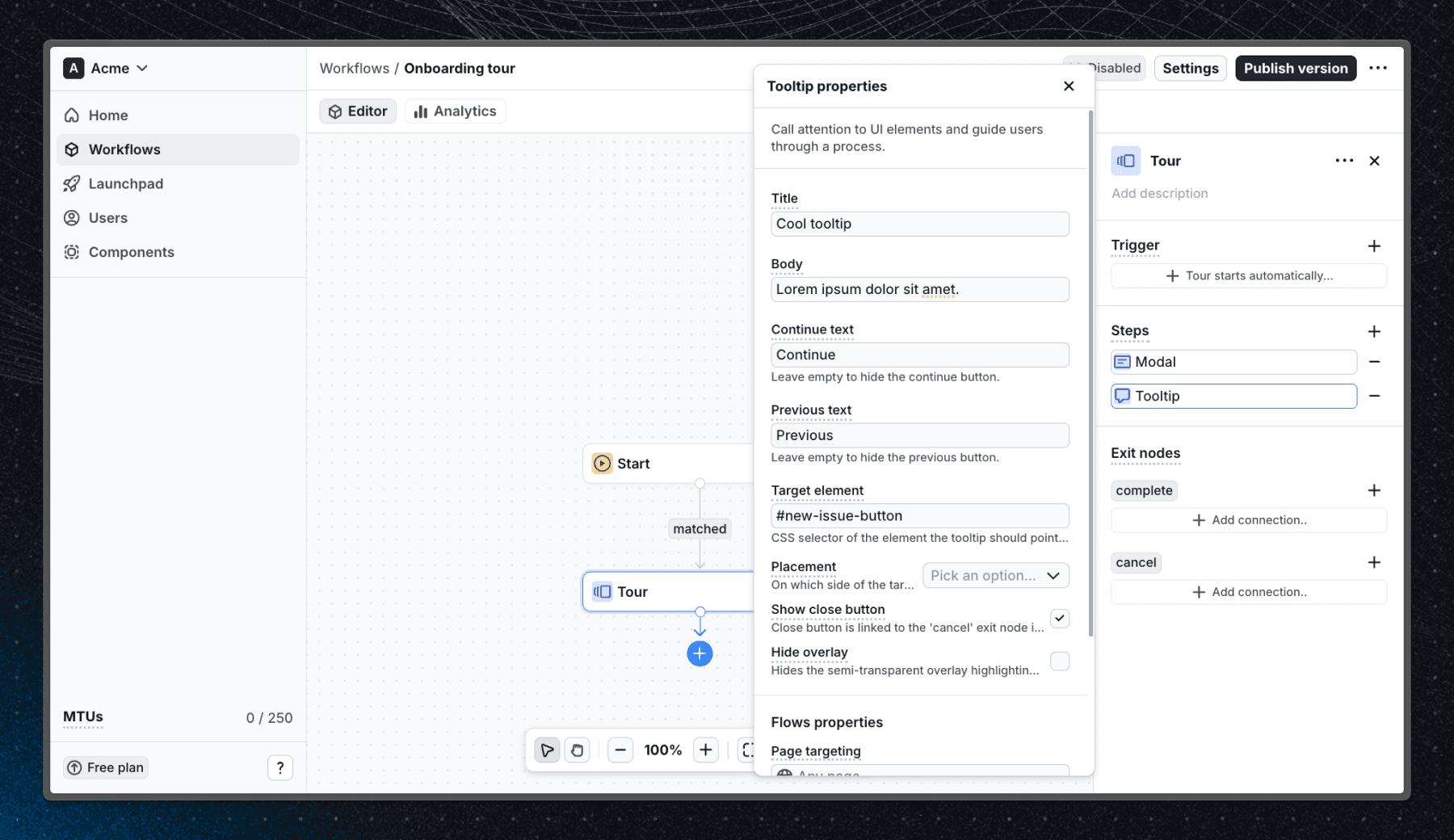Switch to the Analytics tab
The width and height of the screenshot is (1454, 840).
click(x=456, y=111)
